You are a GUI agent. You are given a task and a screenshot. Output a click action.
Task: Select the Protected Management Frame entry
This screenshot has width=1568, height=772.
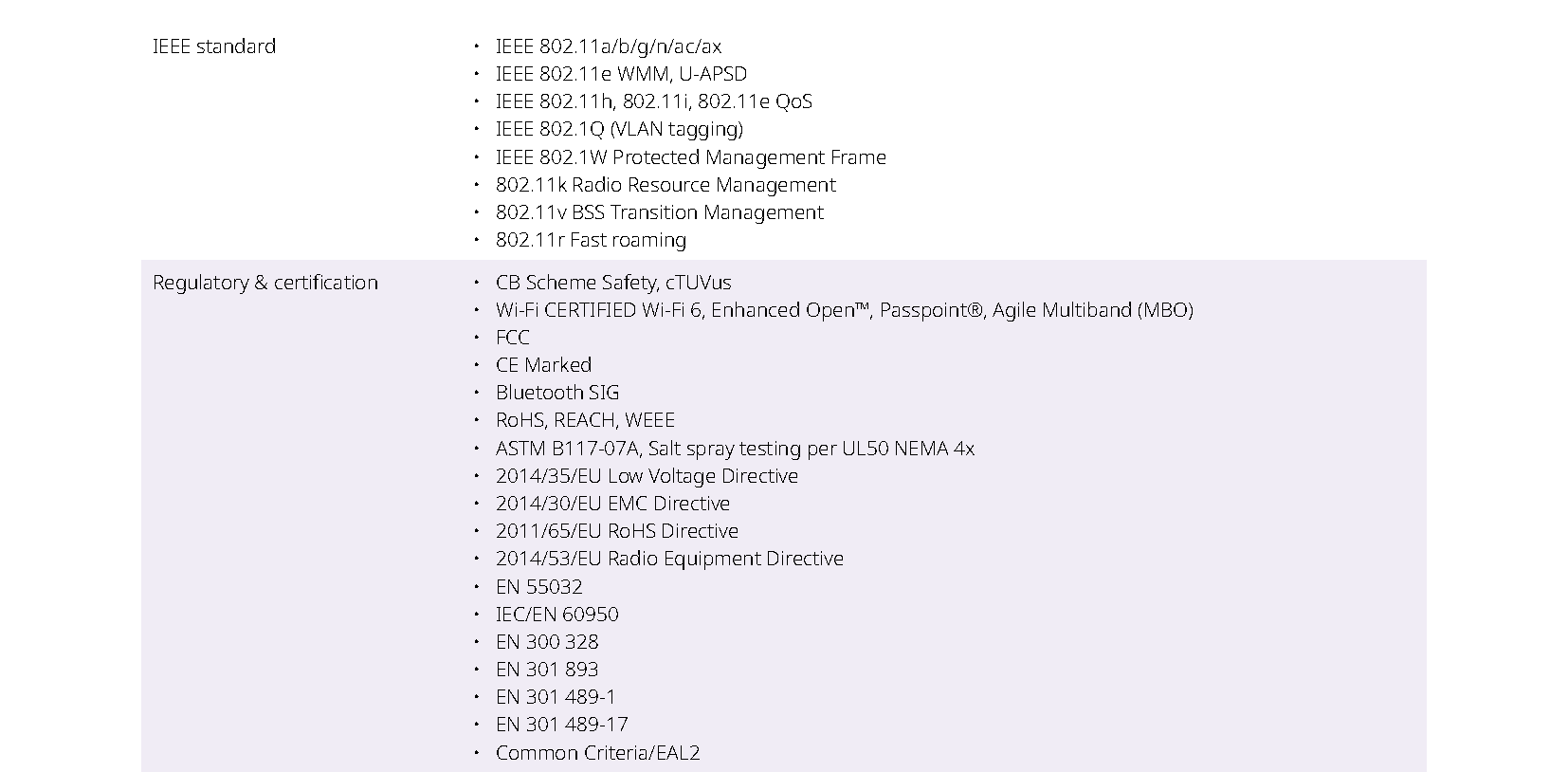point(690,157)
